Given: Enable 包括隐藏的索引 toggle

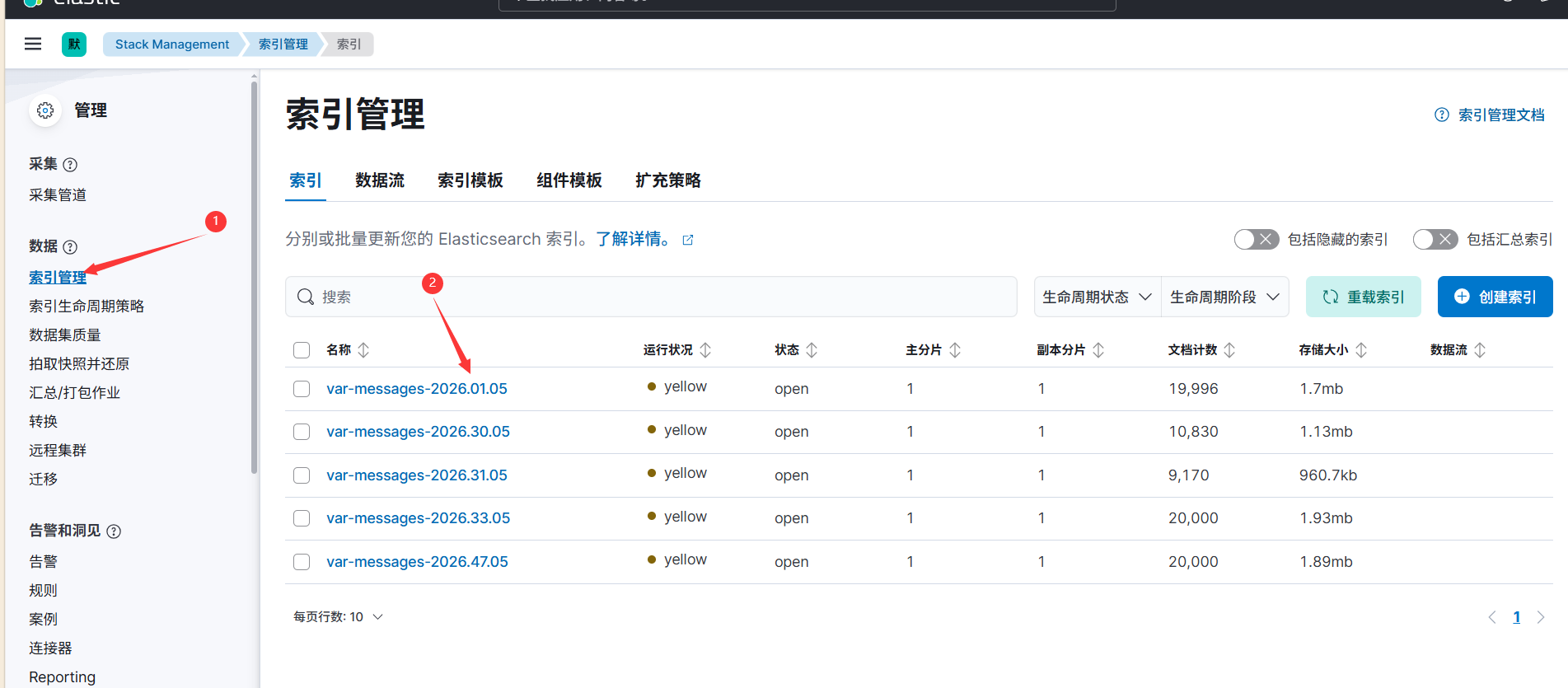Looking at the screenshot, I should pos(1257,240).
